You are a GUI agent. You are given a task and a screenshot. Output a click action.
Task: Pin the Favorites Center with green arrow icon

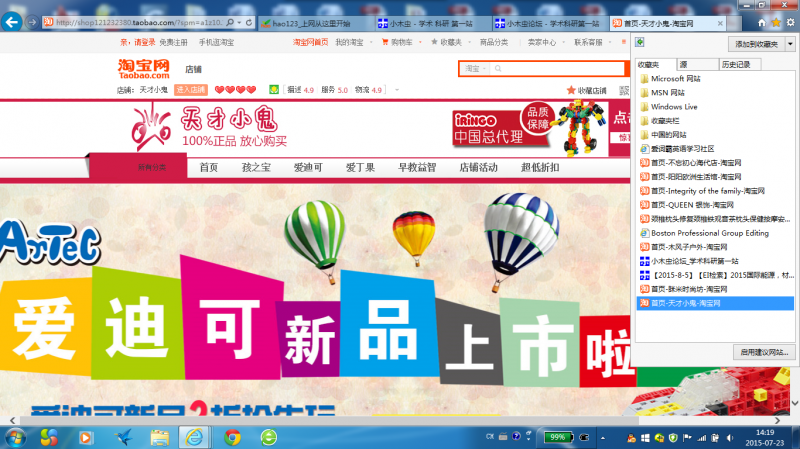(640, 42)
